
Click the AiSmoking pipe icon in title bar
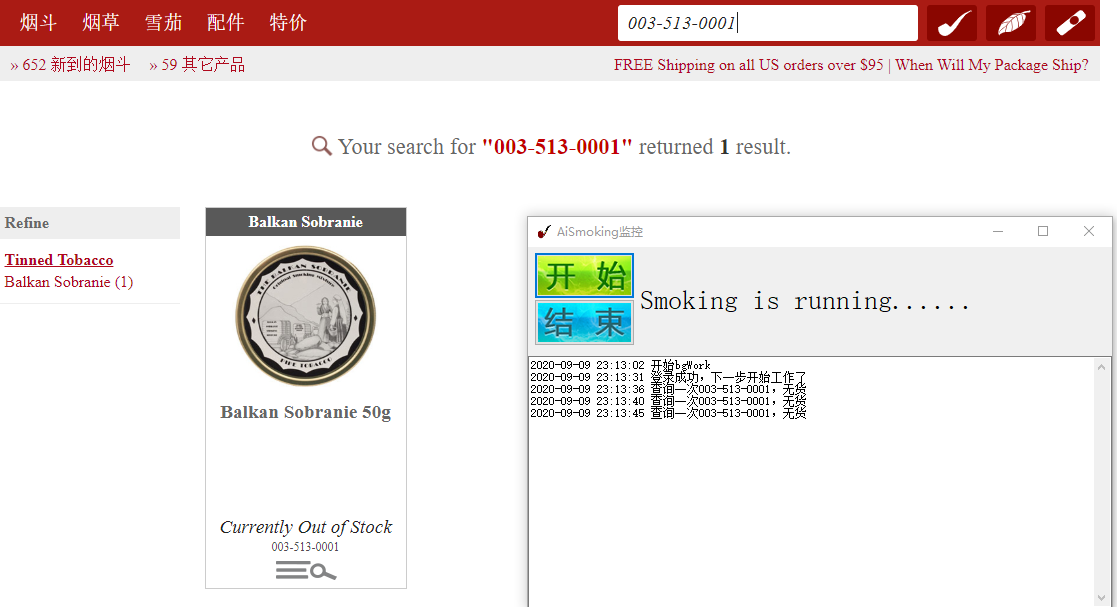pyautogui.click(x=544, y=232)
